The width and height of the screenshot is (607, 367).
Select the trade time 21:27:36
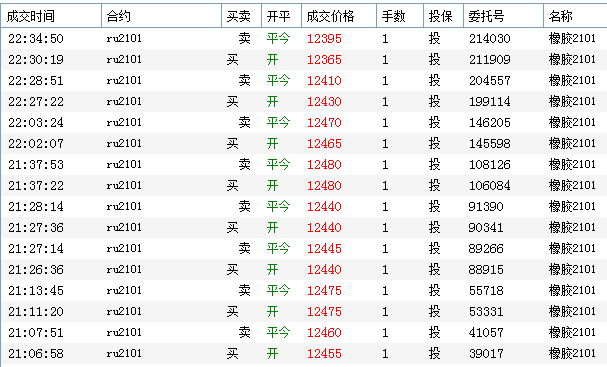tap(36, 228)
